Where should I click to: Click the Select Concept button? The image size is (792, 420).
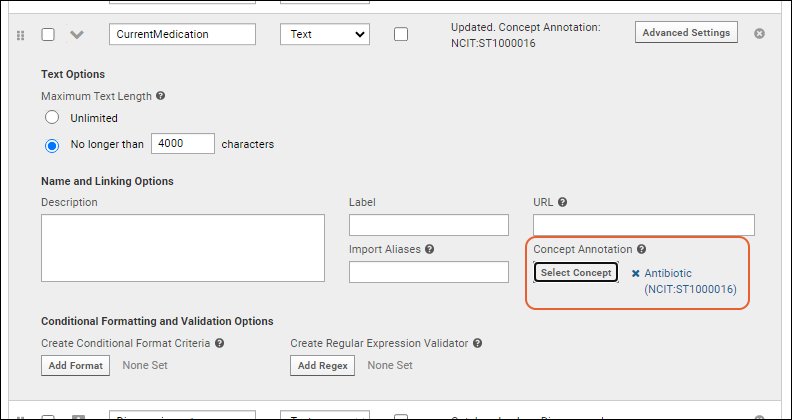(576, 273)
